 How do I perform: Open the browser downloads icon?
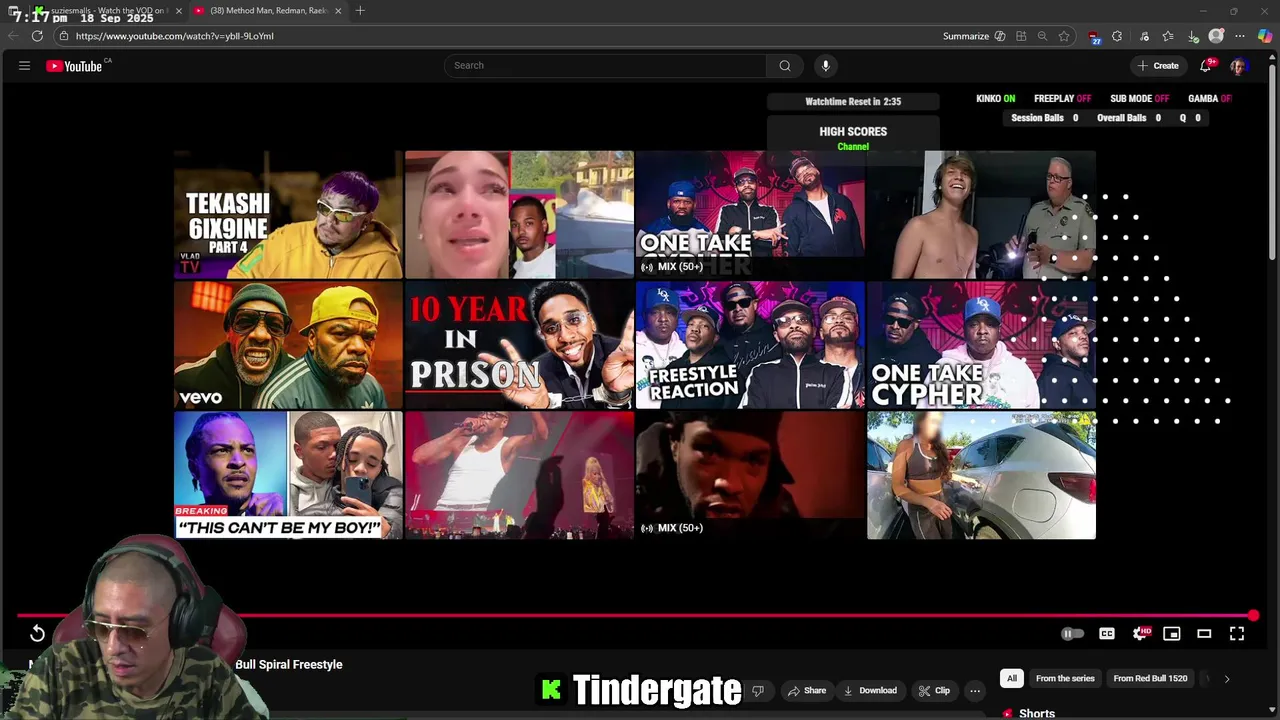pos(1193,36)
